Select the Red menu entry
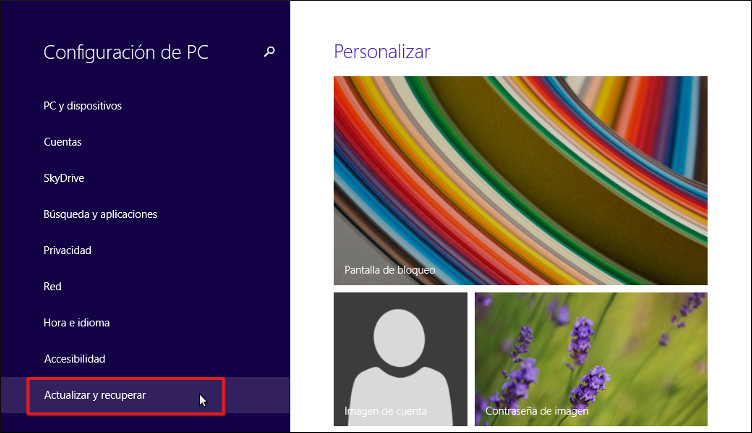This screenshot has width=752, height=433. [52, 286]
